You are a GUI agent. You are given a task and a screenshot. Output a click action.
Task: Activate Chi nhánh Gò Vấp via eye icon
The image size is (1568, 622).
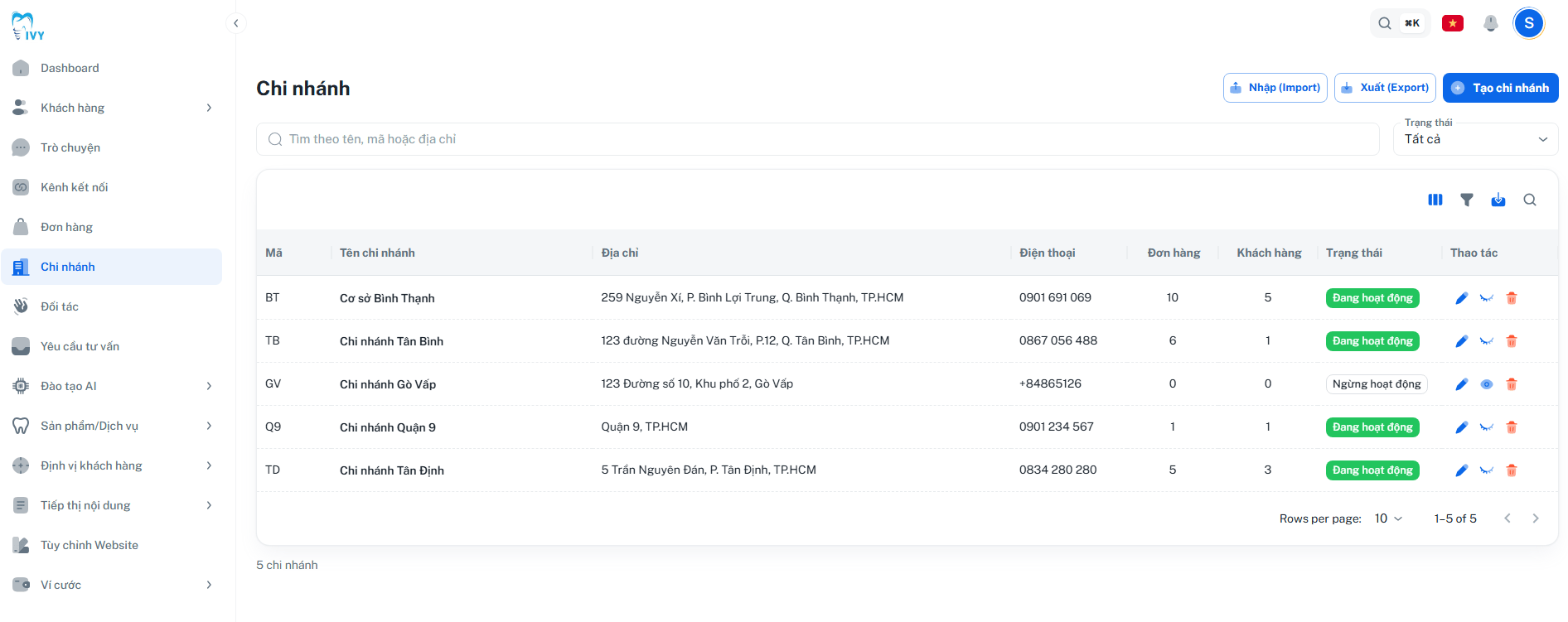[1487, 384]
